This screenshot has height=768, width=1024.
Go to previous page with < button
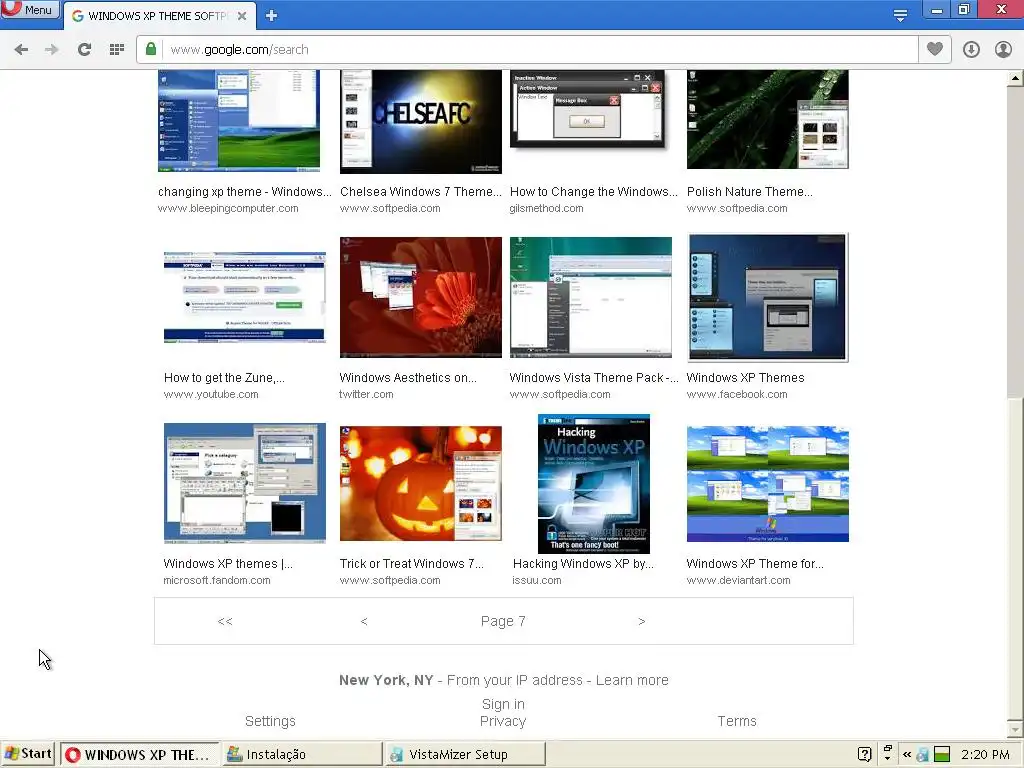point(364,621)
